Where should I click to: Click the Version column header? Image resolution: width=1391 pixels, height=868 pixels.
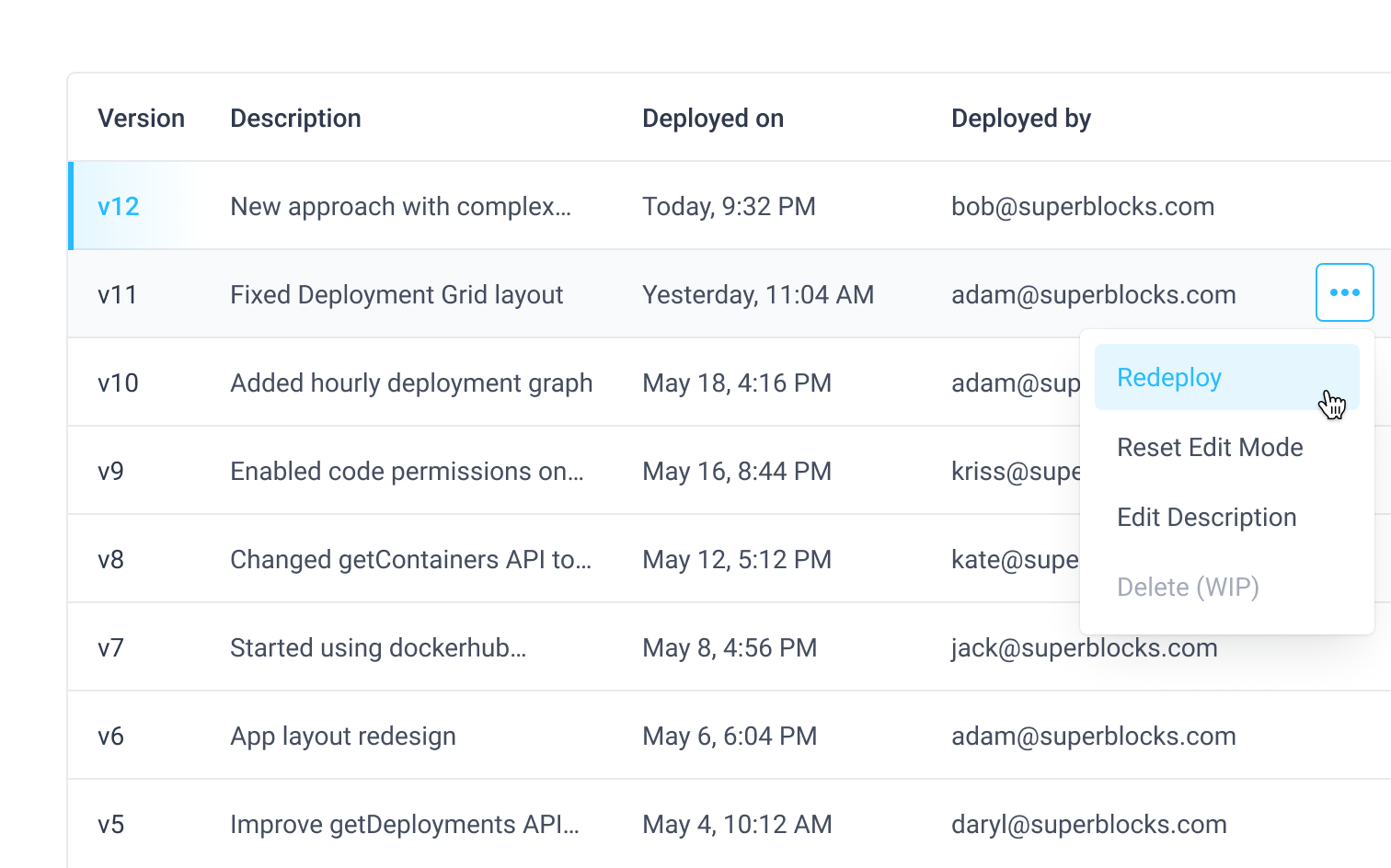[141, 118]
